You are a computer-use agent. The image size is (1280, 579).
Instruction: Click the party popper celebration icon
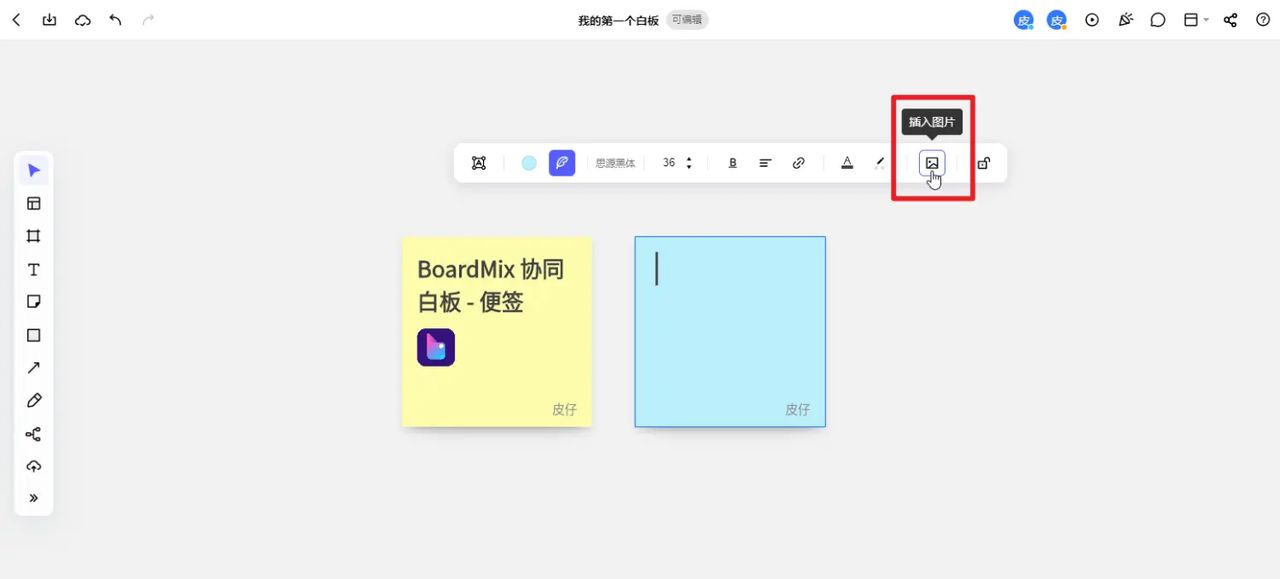click(1125, 20)
